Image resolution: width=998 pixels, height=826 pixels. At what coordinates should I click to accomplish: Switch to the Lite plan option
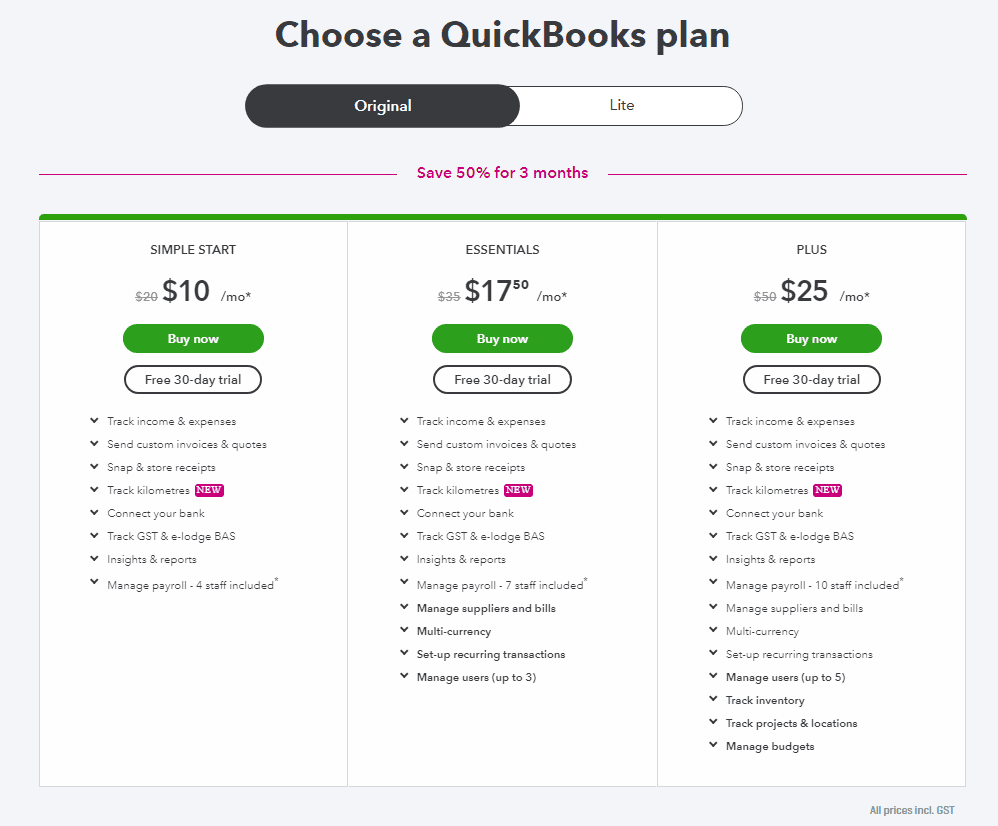point(622,106)
